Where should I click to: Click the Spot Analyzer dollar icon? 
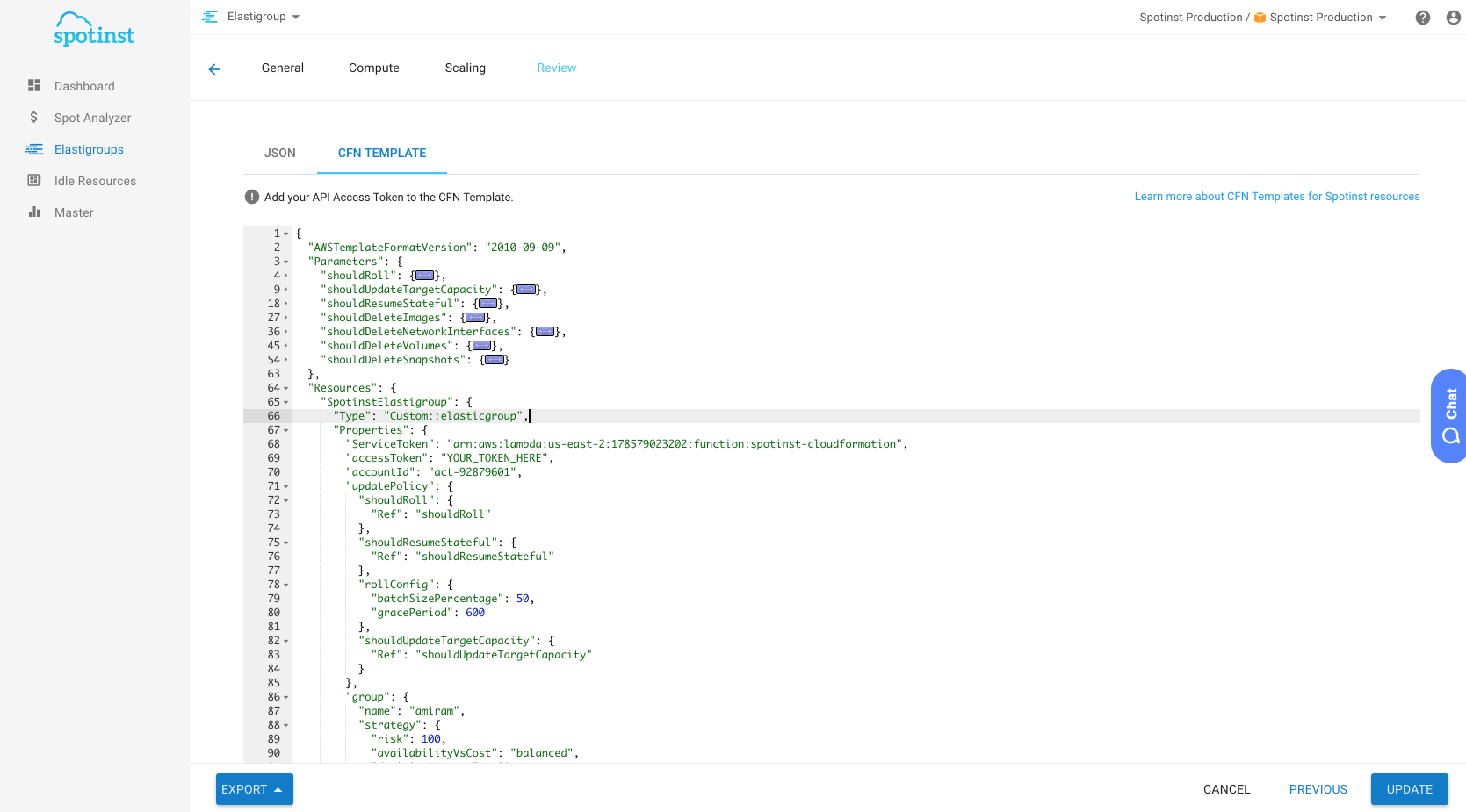[34, 118]
